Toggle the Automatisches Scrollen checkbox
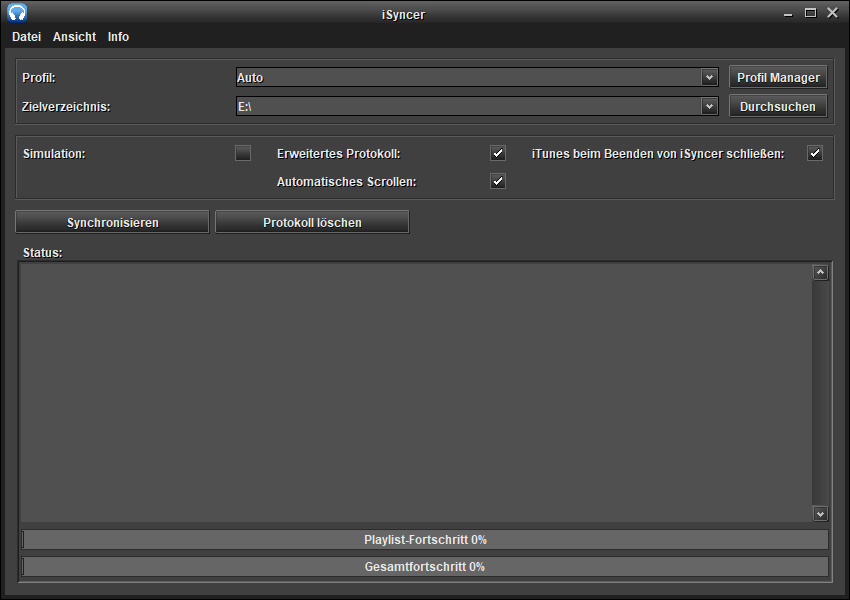 point(498,181)
